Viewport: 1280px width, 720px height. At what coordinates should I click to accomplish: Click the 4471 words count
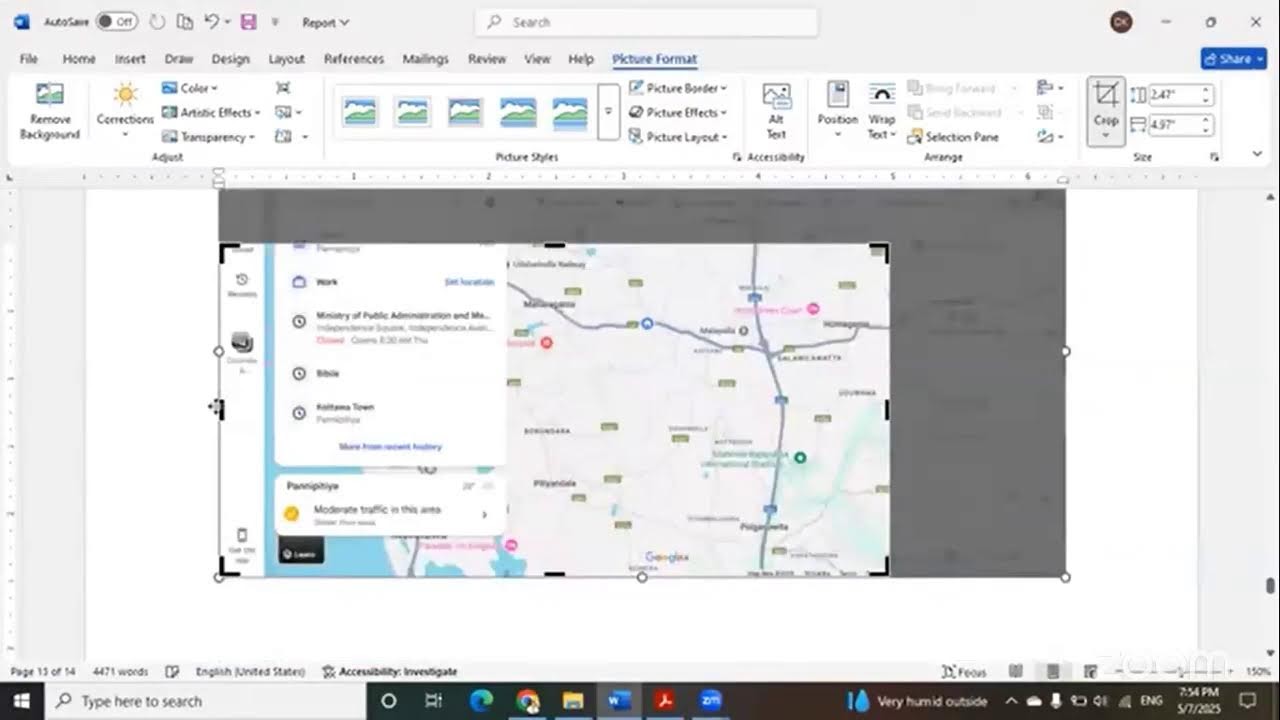coord(120,672)
